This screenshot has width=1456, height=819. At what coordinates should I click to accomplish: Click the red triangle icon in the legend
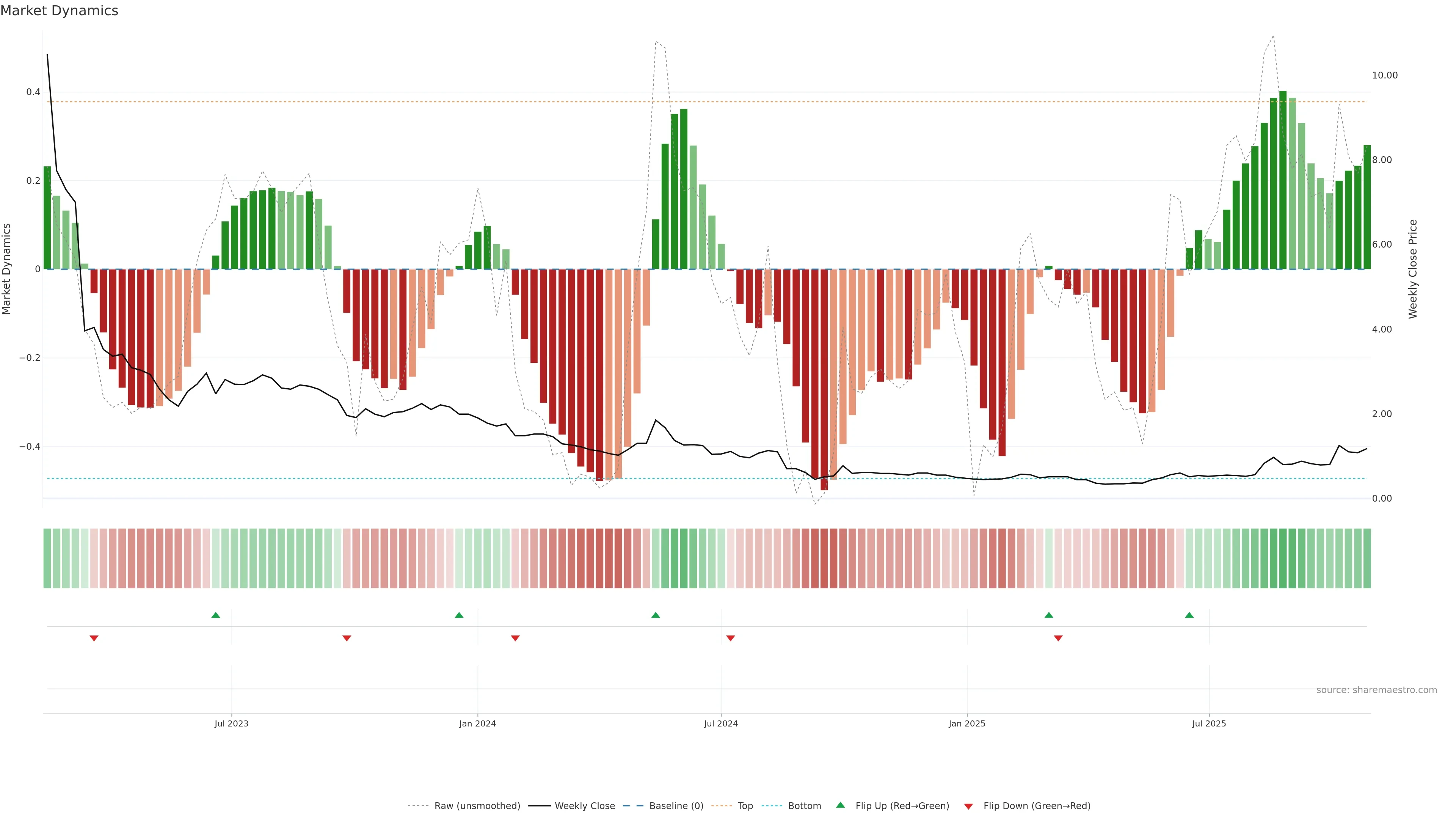[x=968, y=806]
